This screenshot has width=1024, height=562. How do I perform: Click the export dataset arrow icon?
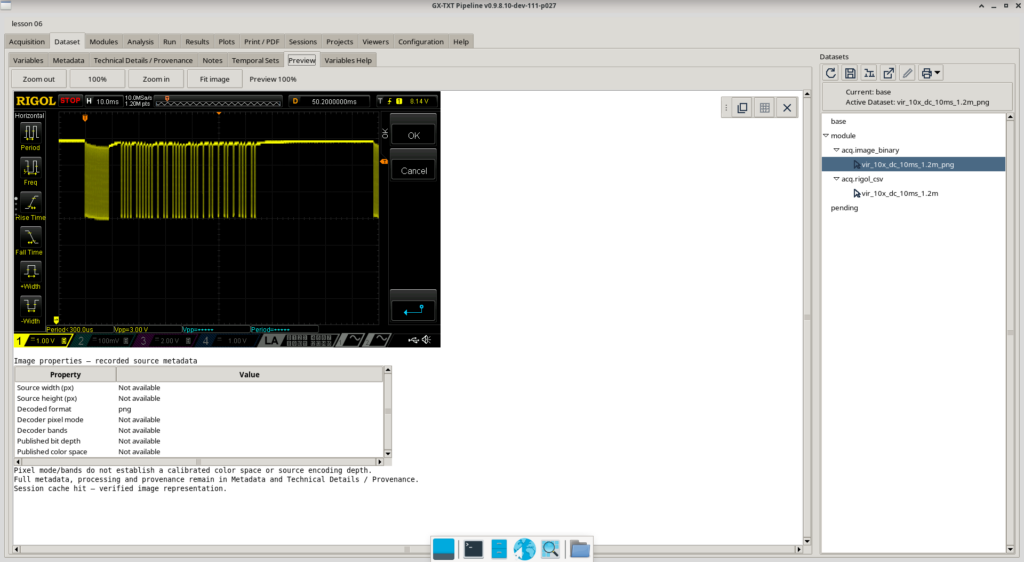[x=888, y=73]
